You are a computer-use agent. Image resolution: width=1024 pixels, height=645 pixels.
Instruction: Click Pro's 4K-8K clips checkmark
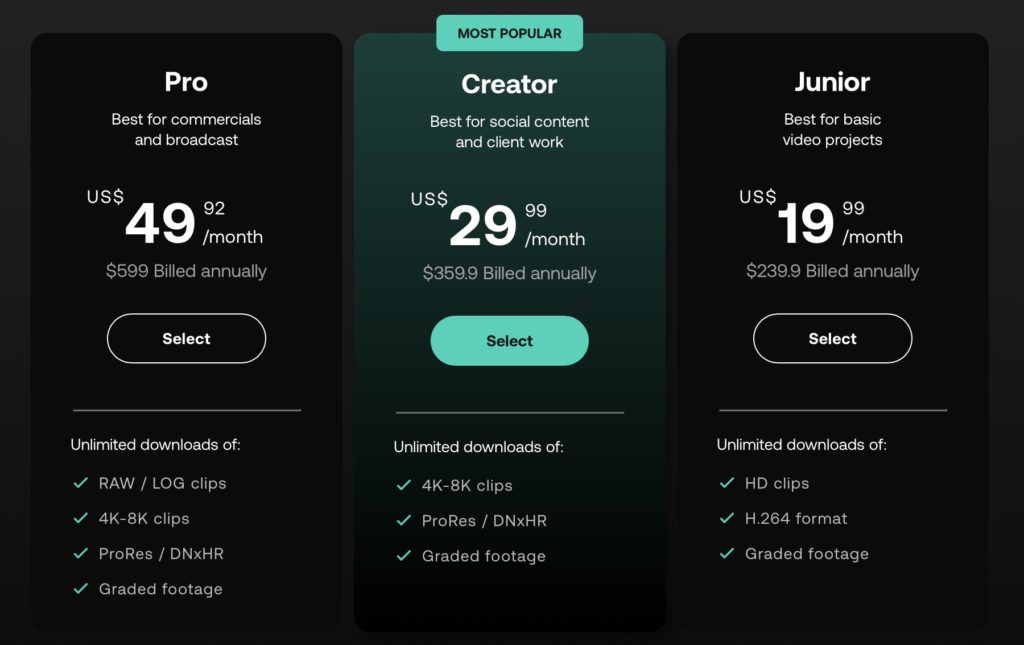[81, 518]
